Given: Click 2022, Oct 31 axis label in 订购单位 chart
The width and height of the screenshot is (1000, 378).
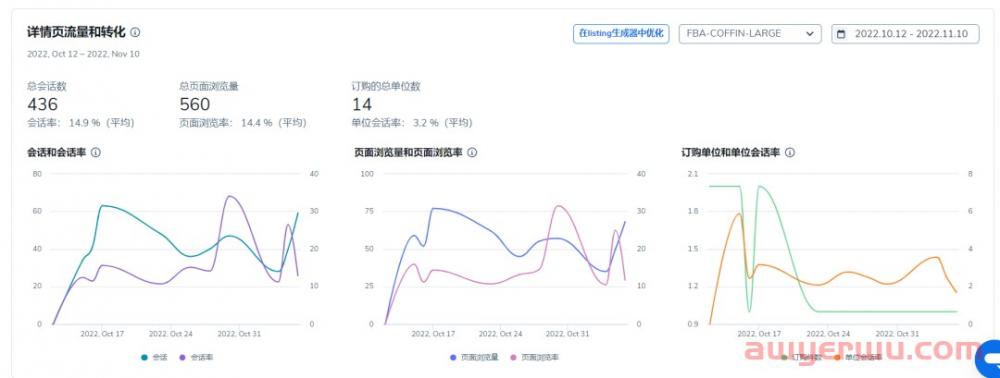Looking at the screenshot, I should coord(897,334).
